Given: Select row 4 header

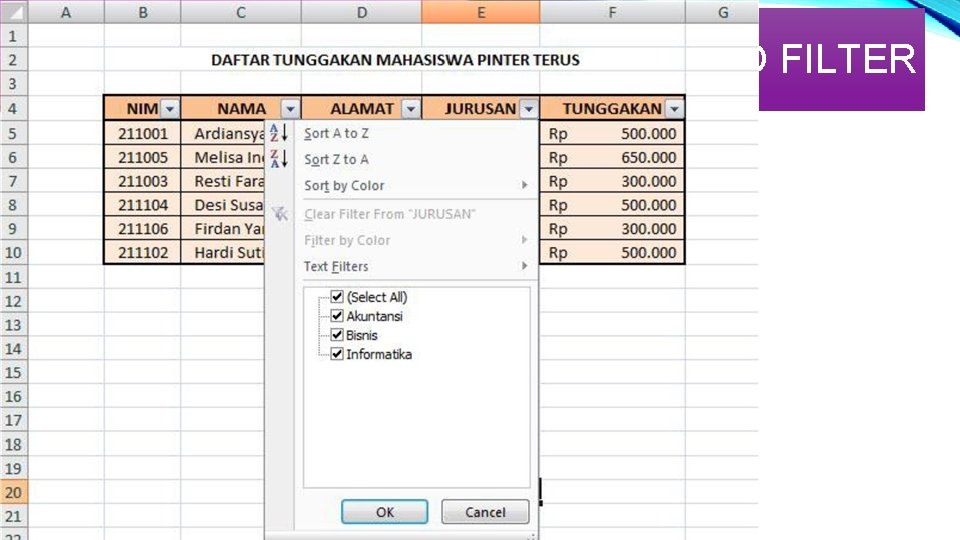Looking at the screenshot, I should pyautogui.click(x=13, y=109).
